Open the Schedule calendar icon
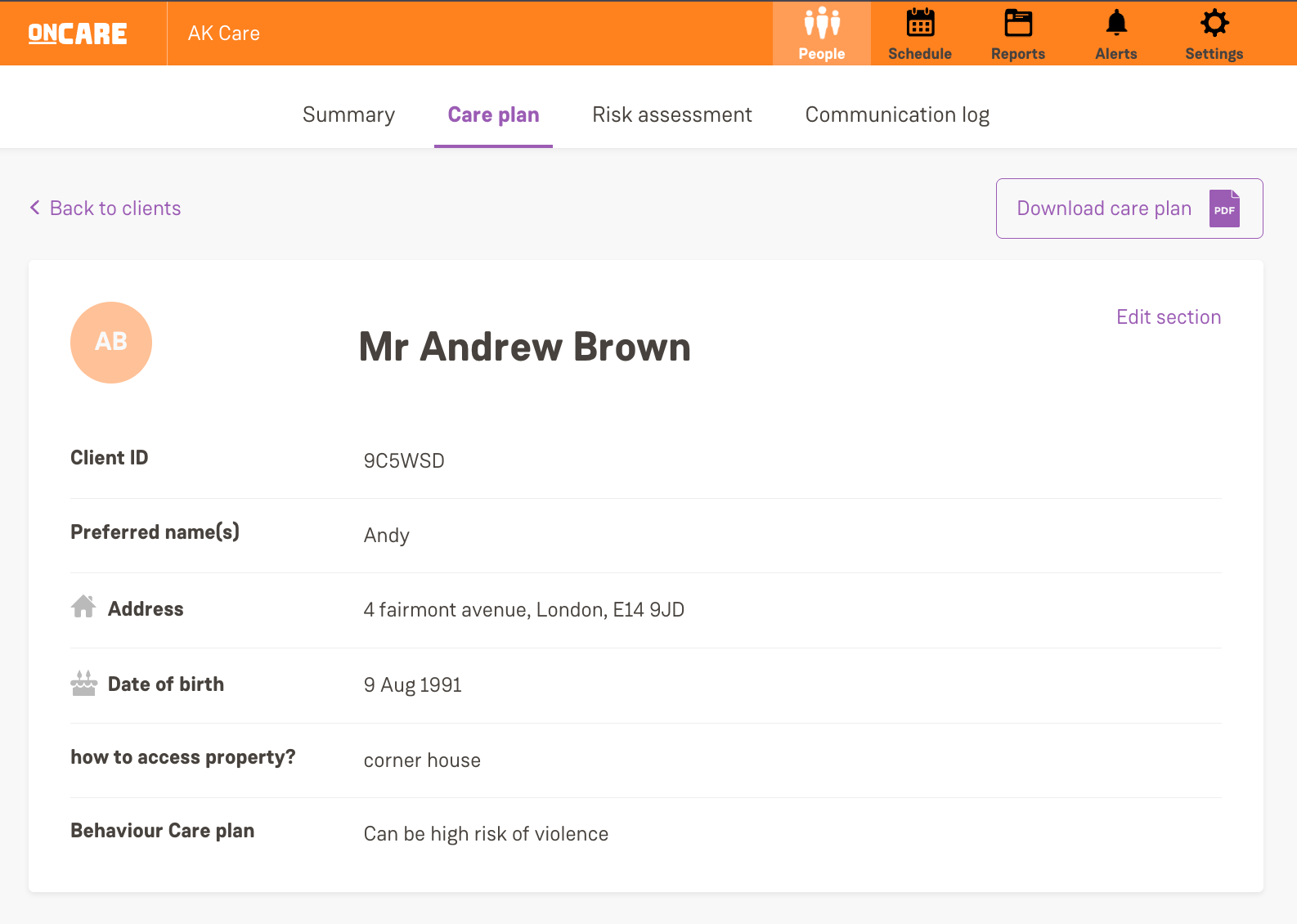This screenshot has height=924, width=1297. point(920,24)
